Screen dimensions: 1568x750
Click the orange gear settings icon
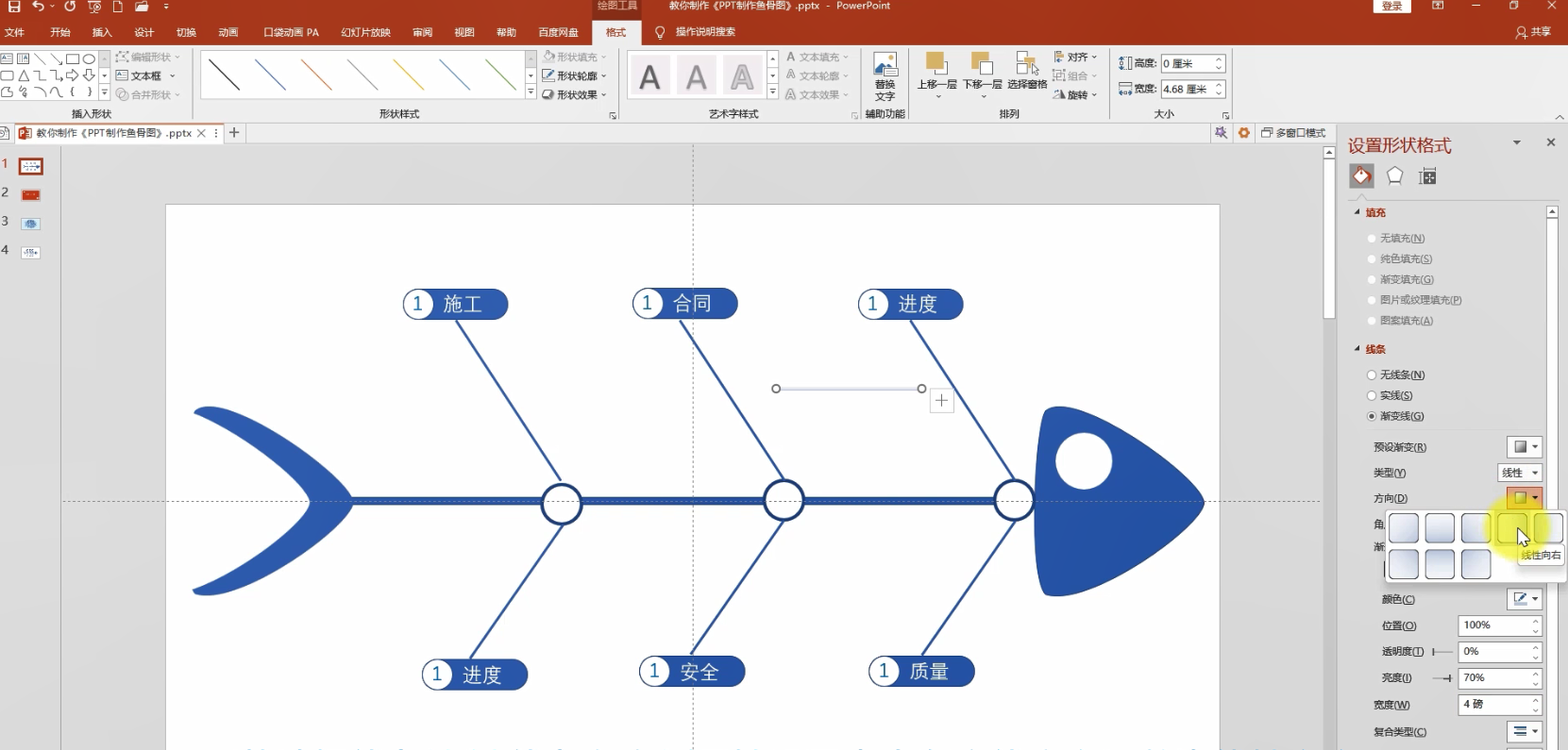1244,133
